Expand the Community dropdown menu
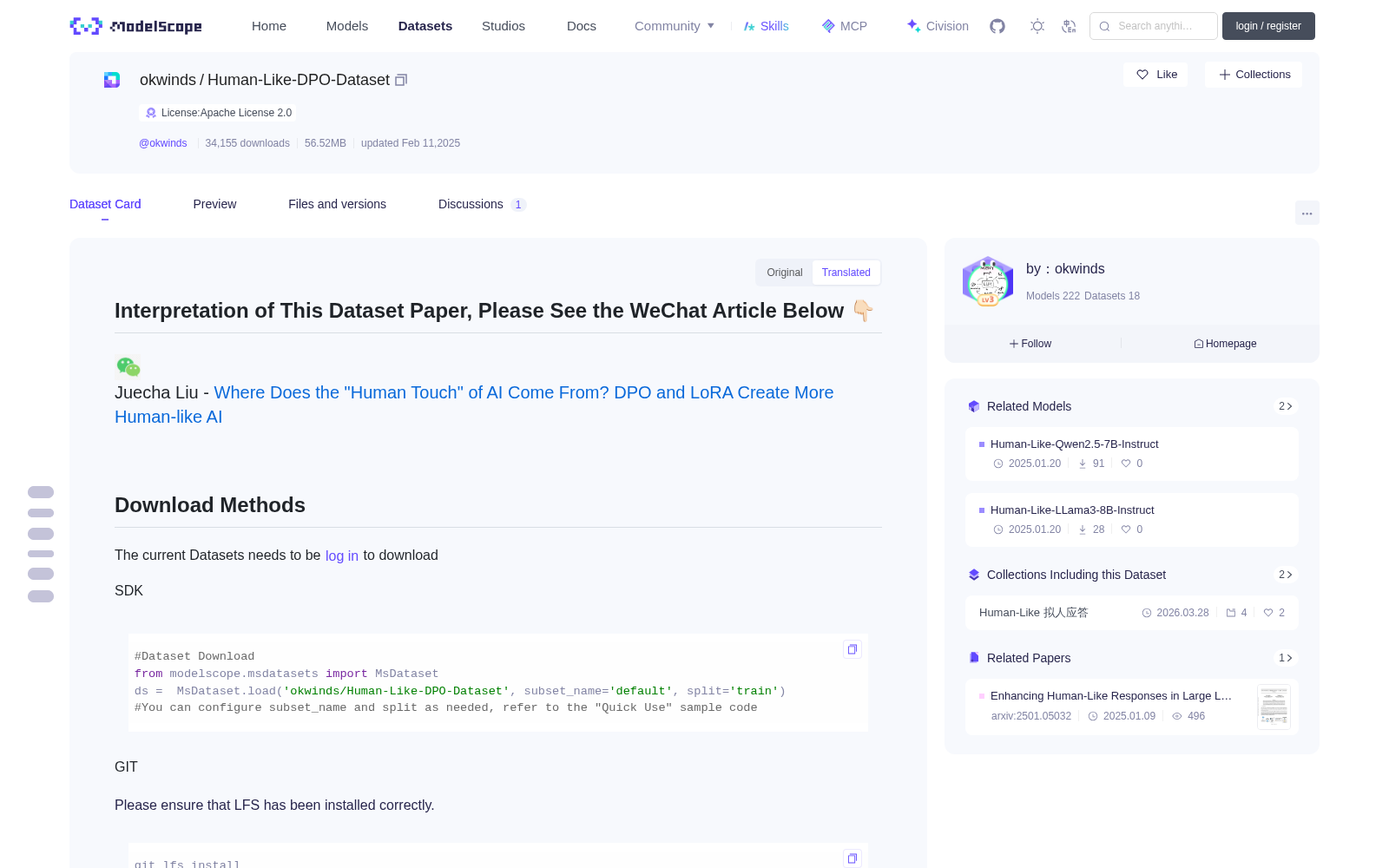Image resolution: width=1389 pixels, height=868 pixels. tap(675, 26)
